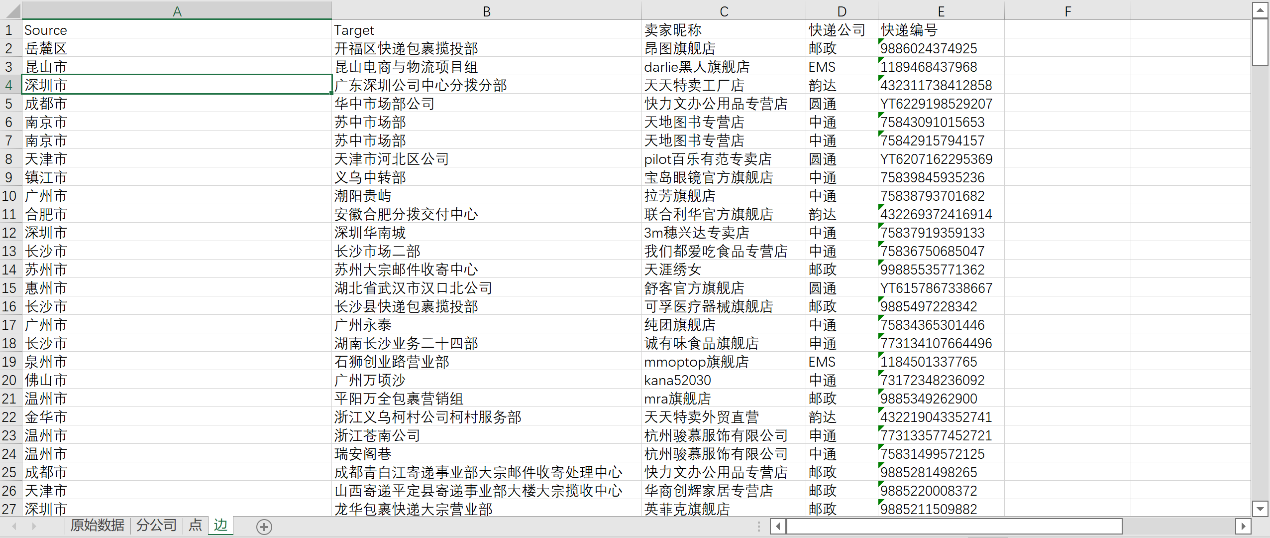Click the 快递编号 header cell
Screen dimensions: 1270x538
tap(941, 30)
